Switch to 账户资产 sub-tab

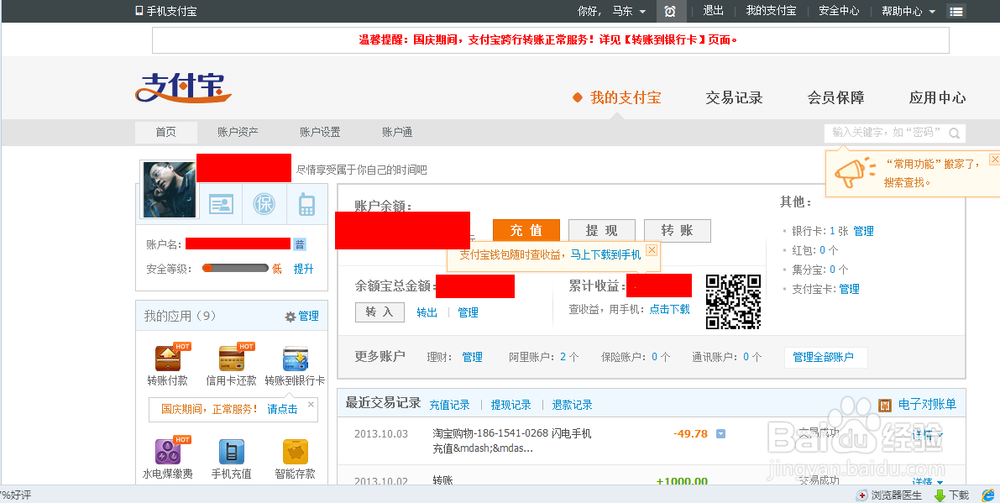238,133
